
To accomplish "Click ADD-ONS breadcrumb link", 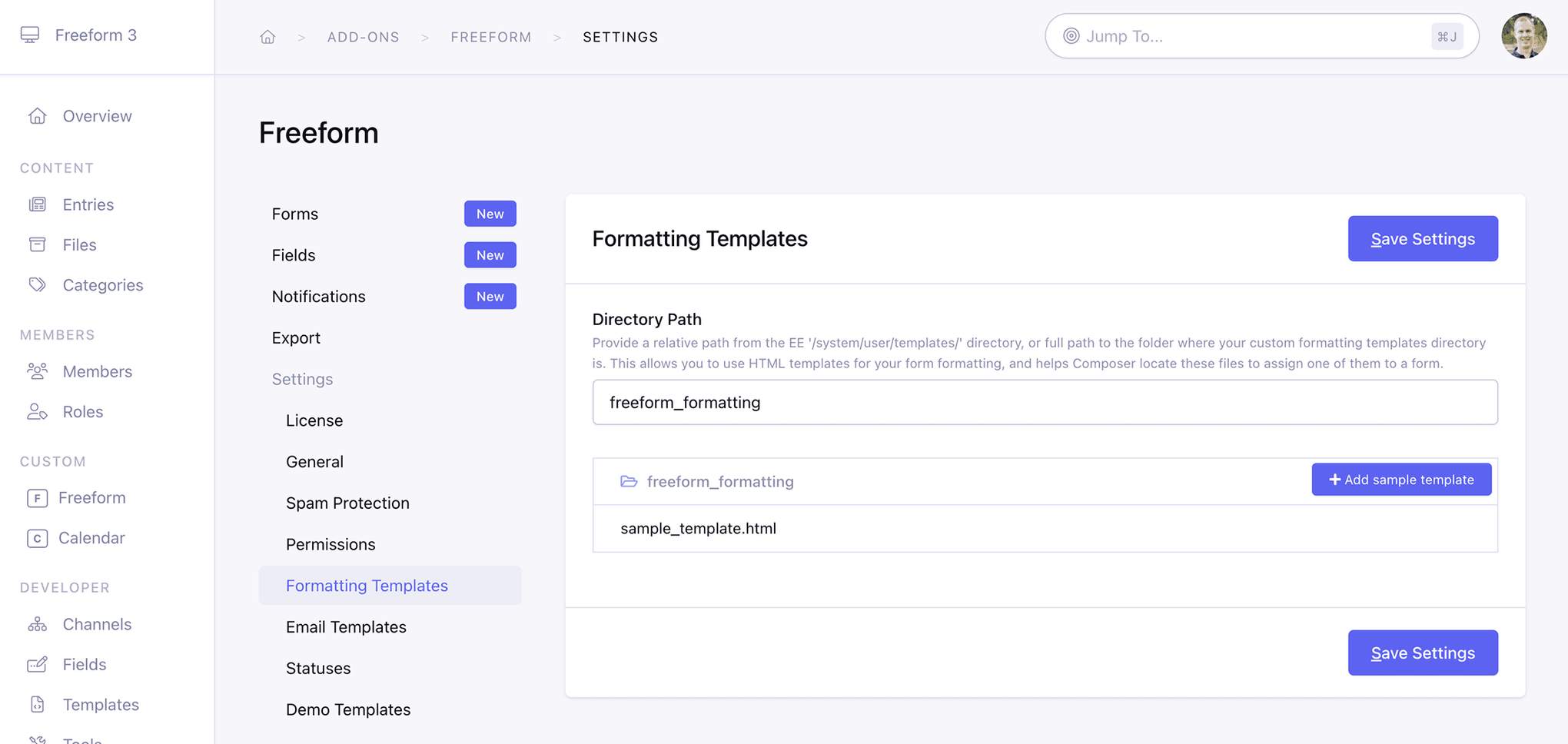I will point(364,37).
